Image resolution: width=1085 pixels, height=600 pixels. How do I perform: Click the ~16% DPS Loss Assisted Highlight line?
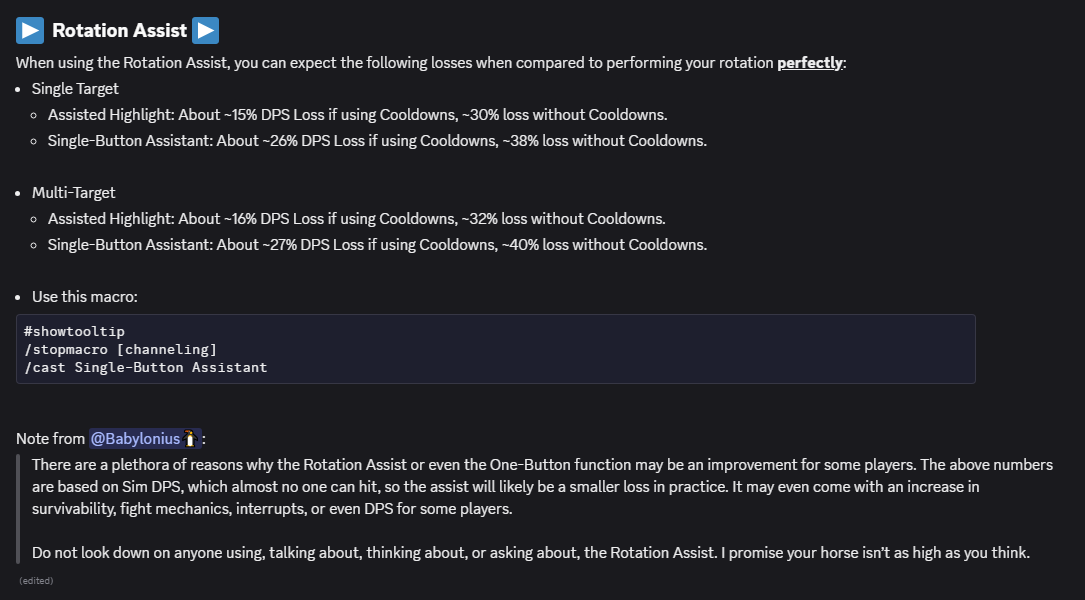[x=356, y=219]
